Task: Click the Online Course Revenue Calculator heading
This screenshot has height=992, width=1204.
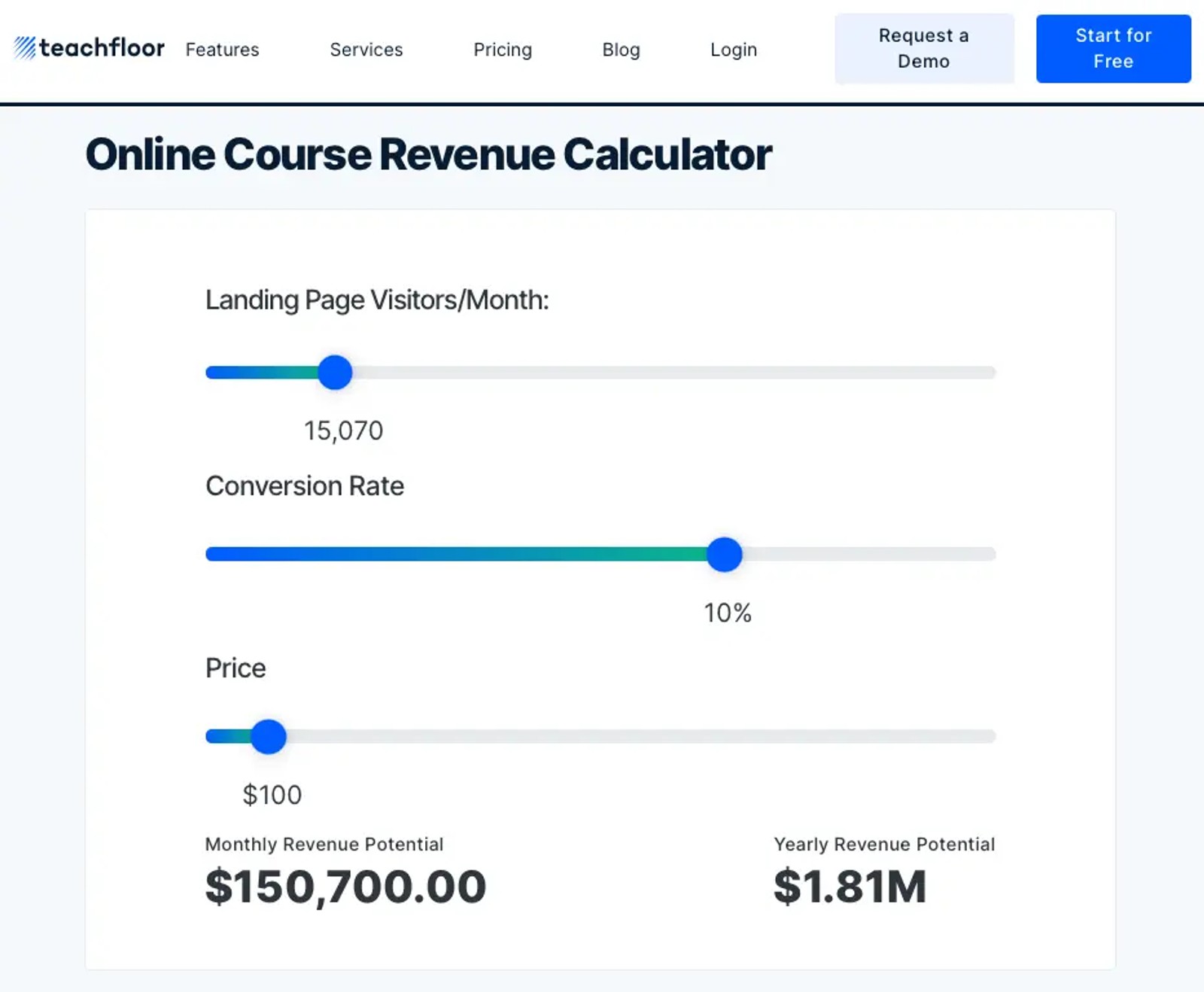Action: tap(429, 154)
